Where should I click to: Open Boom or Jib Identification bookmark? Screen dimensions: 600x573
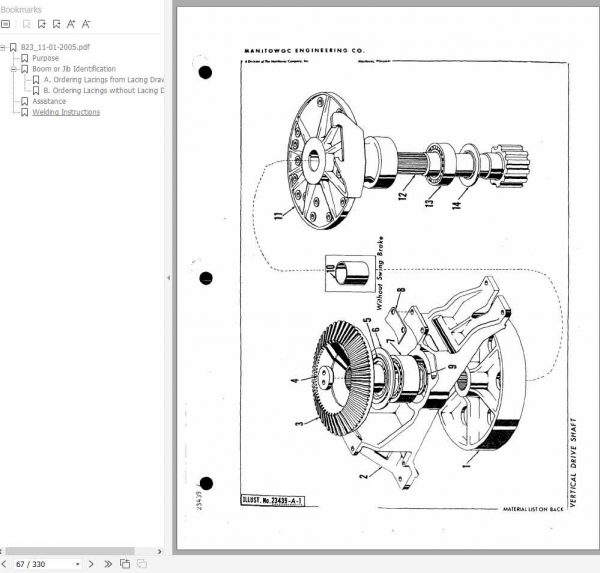pos(74,69)
